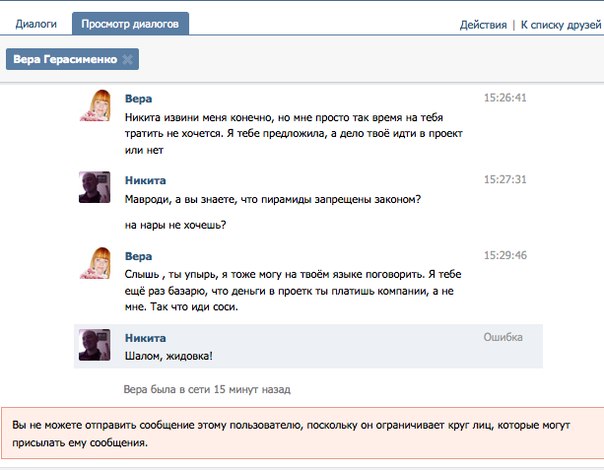Screen dimensions: 604x470
Task: Click the Никита name above the Мавроди message
Action: pos(145,180)
